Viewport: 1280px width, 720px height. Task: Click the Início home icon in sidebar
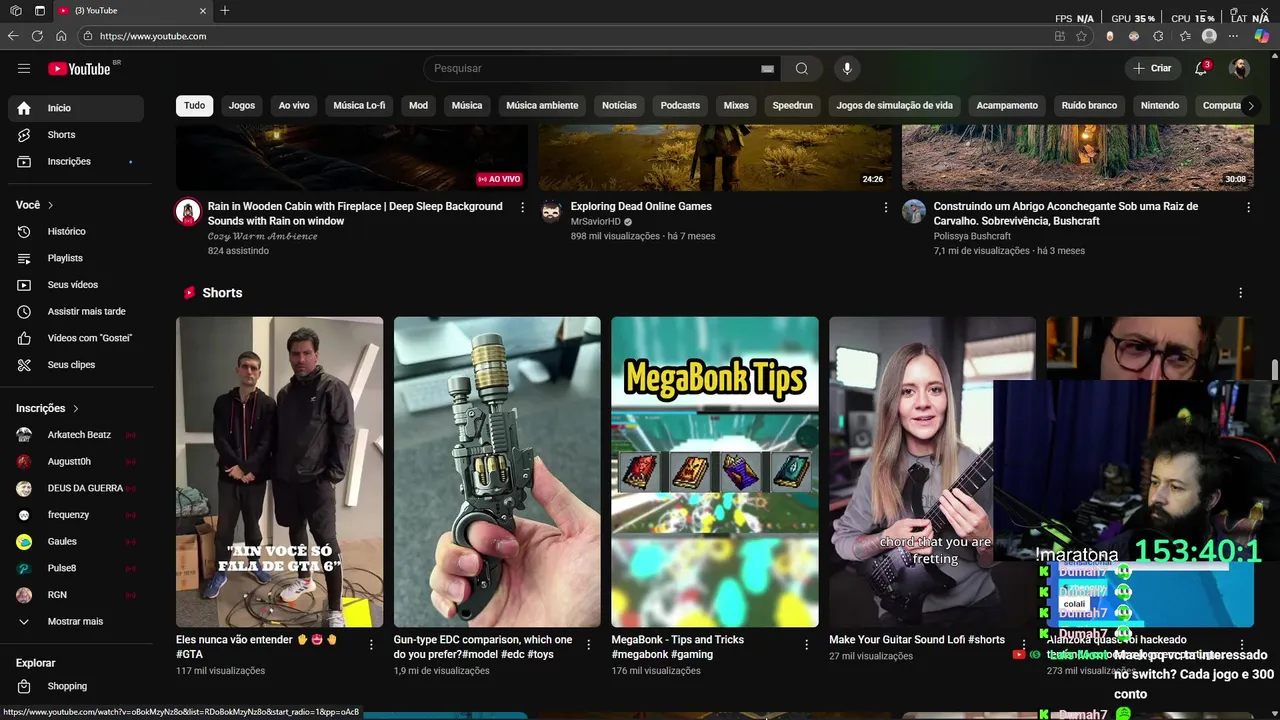[24, 108]
